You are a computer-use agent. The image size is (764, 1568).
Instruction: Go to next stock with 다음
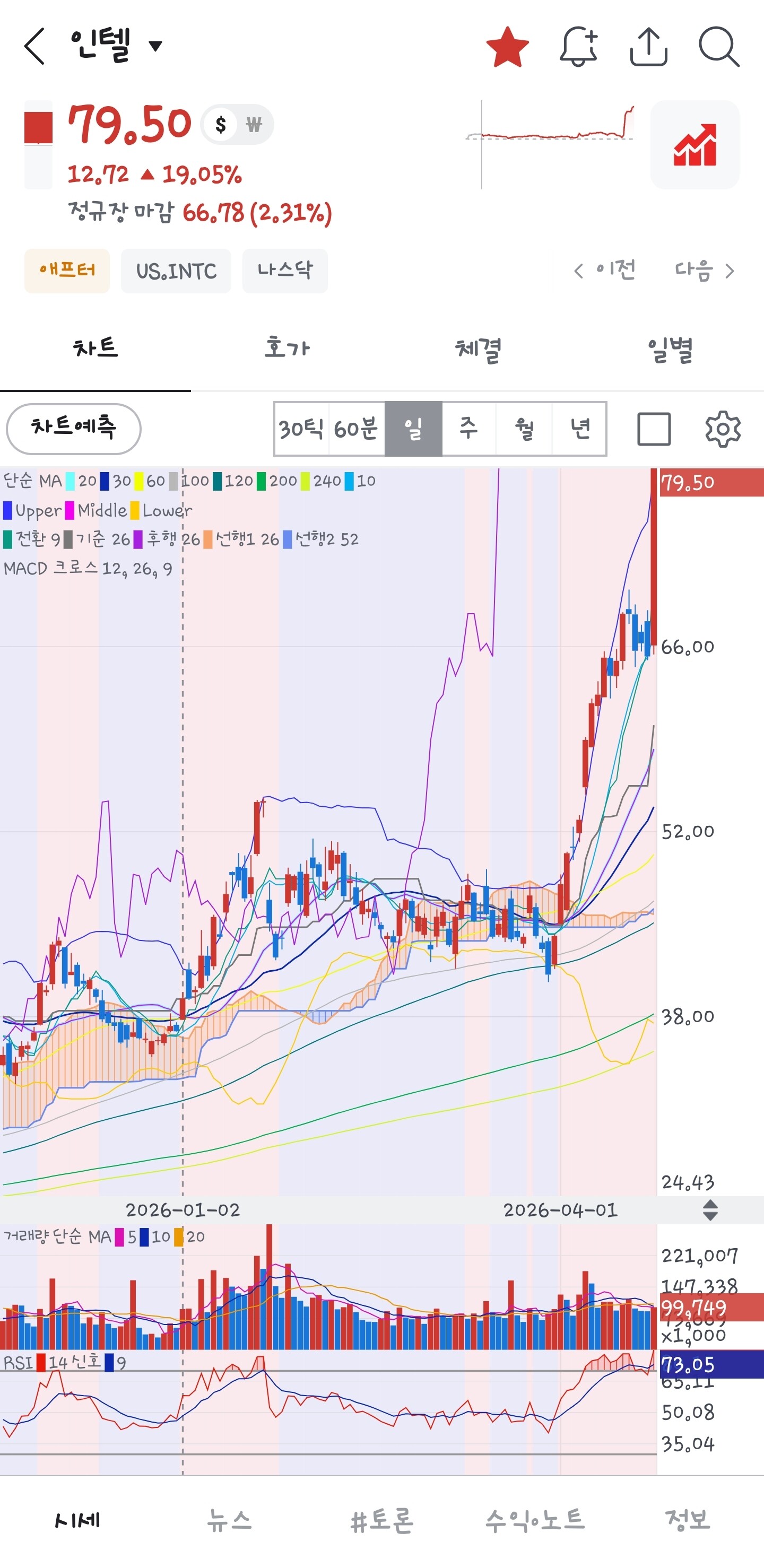coord(705,270)
